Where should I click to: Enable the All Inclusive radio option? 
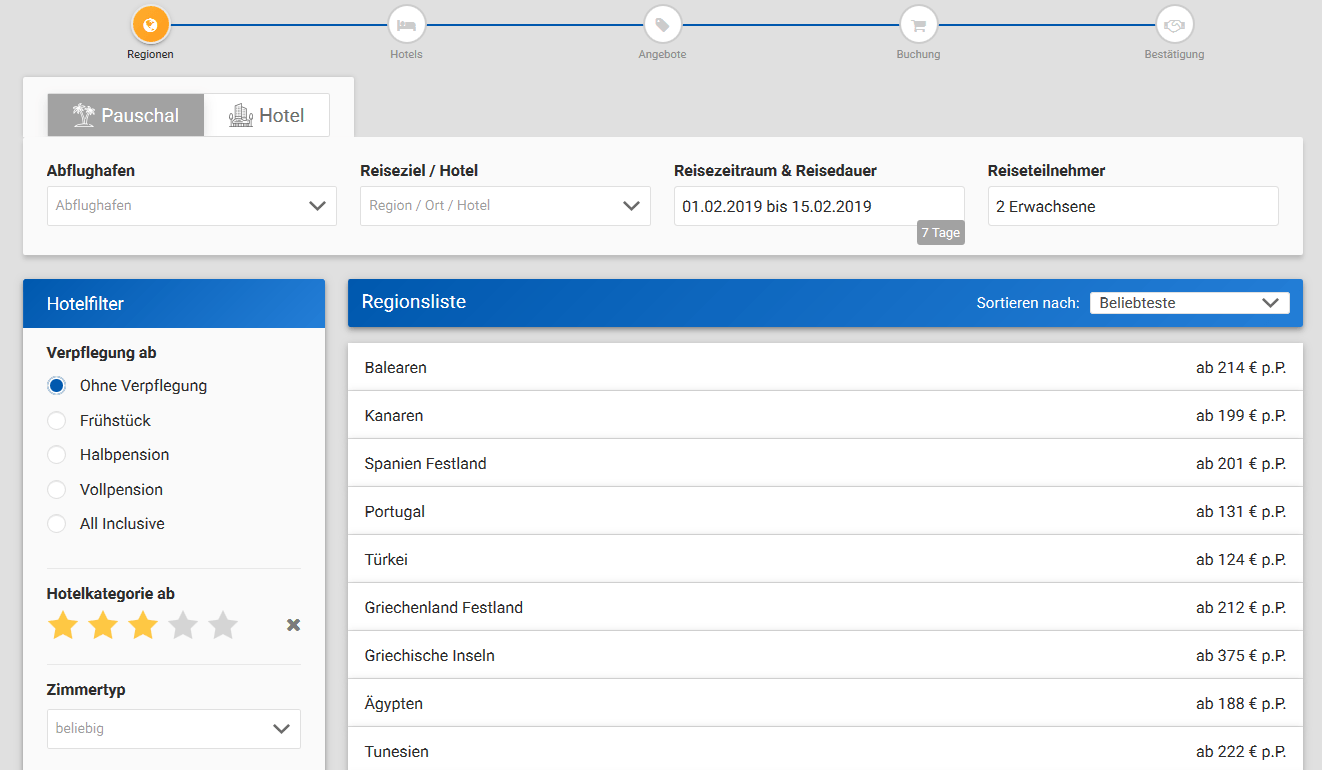[x=57, y=524]
